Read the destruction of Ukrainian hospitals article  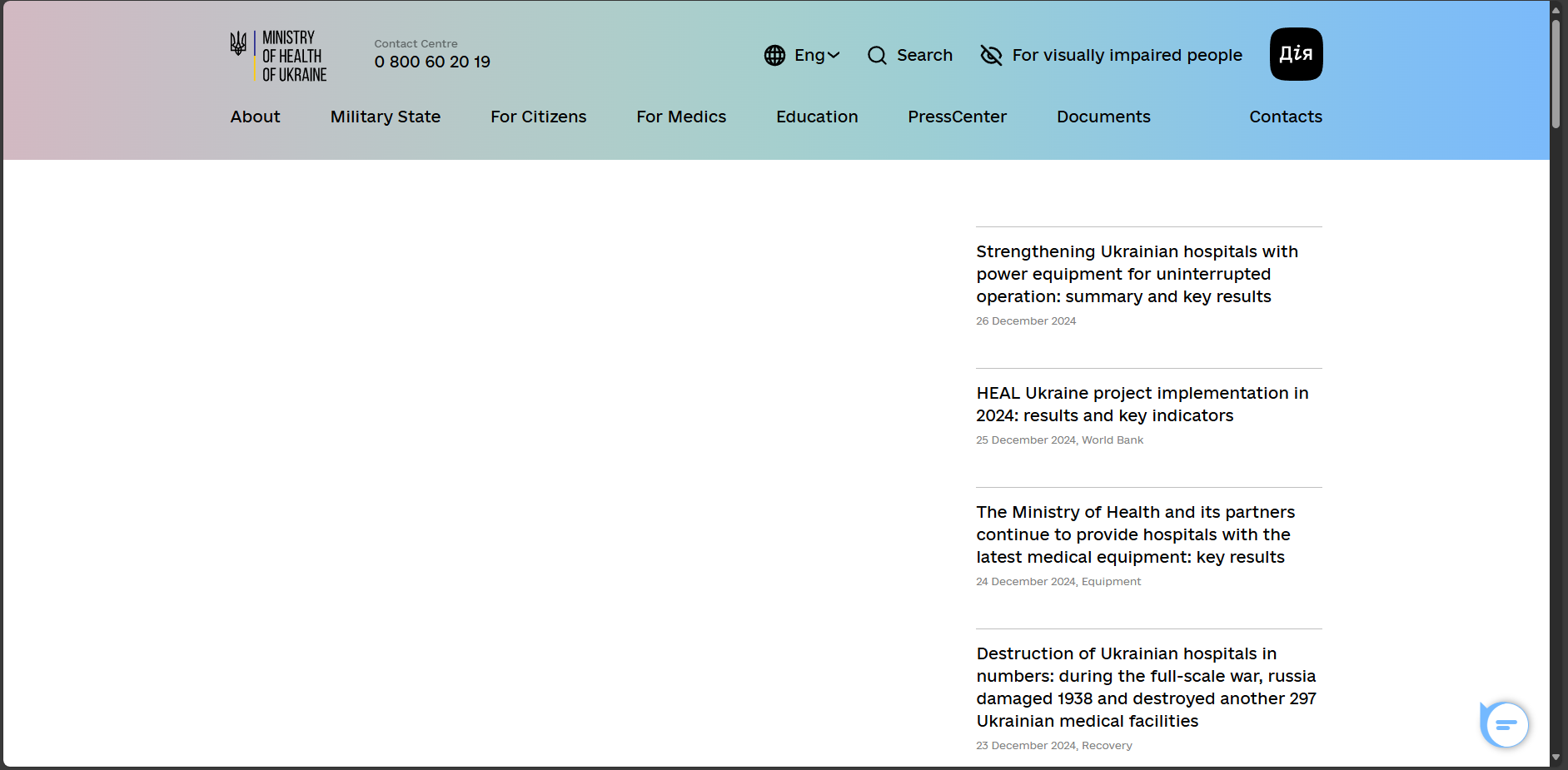click(1146, 687)
